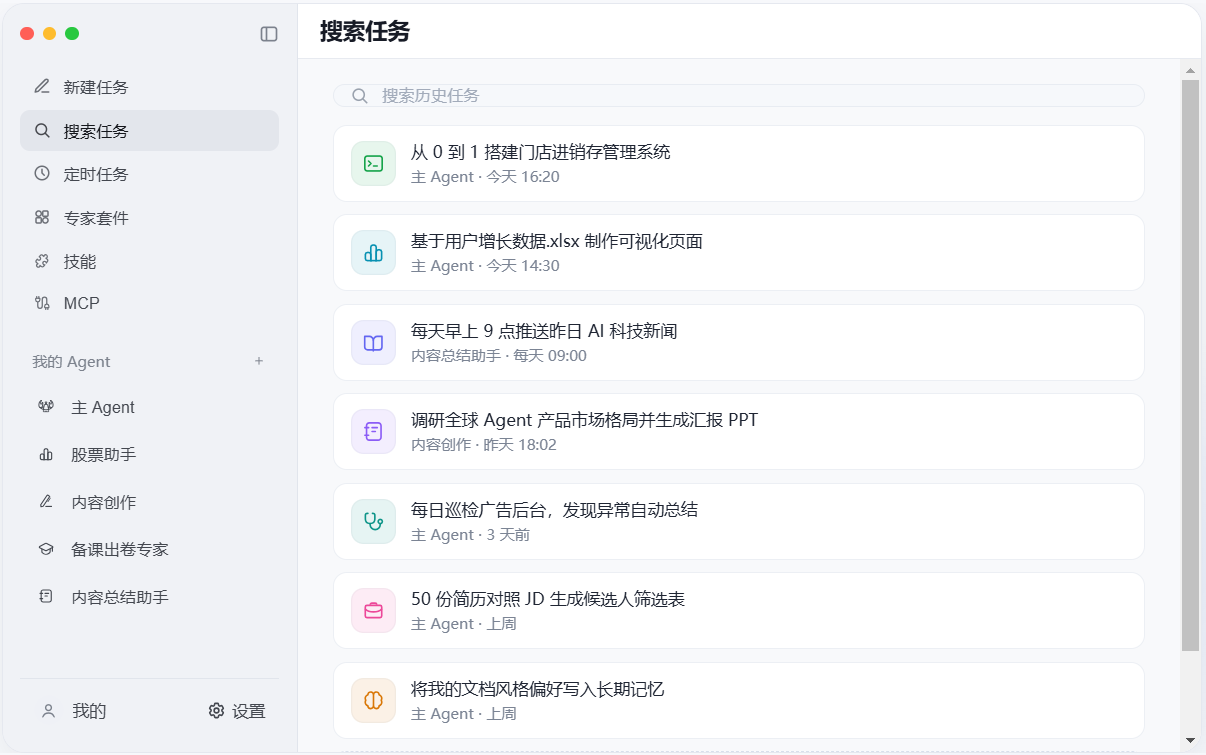Click the connector icon beside MCP
Screen dimensions: 1206x755
click(x=42, y=303)
